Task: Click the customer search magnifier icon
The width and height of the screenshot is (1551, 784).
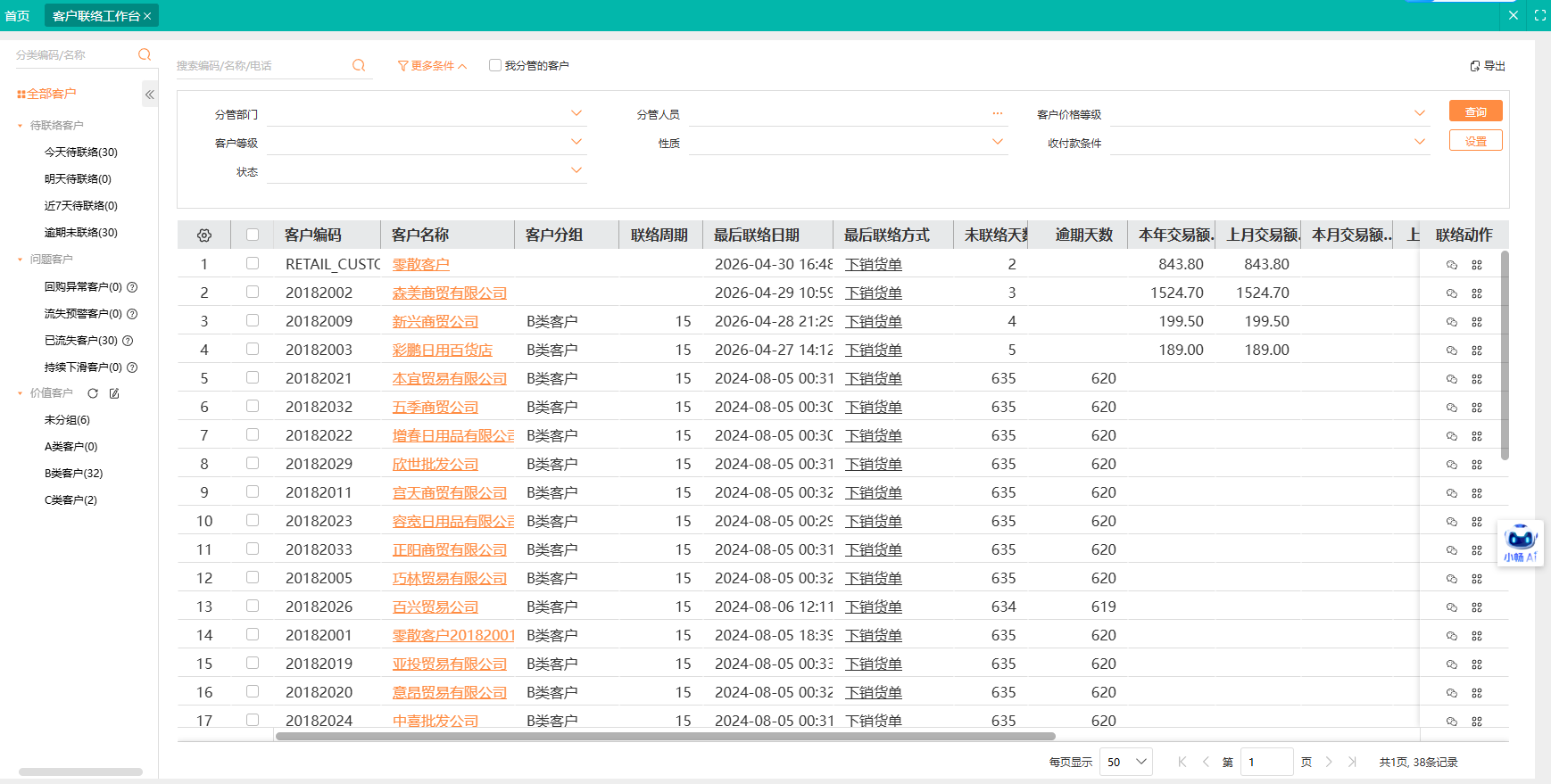Action: (359, 65)
